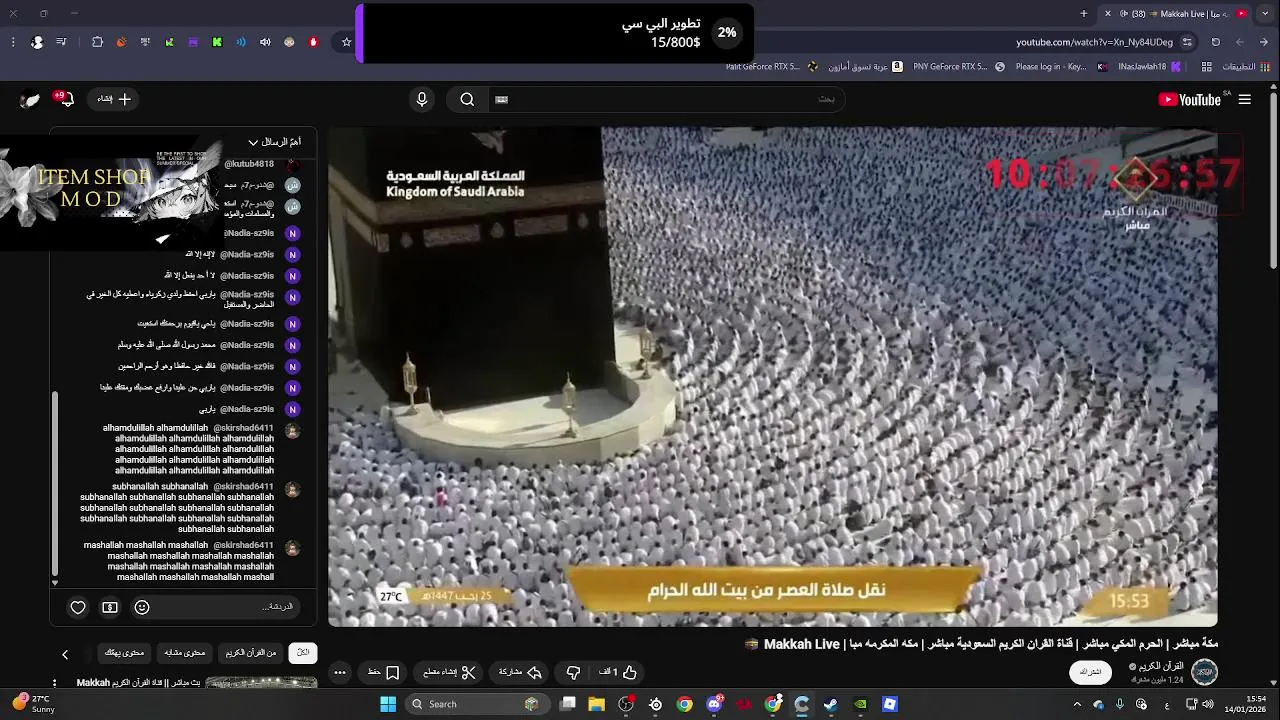Expand the top messages (أهم الرسائل) chat dropdown
Viewport: 1280px width, 720px height.
[x=274, y=142]
